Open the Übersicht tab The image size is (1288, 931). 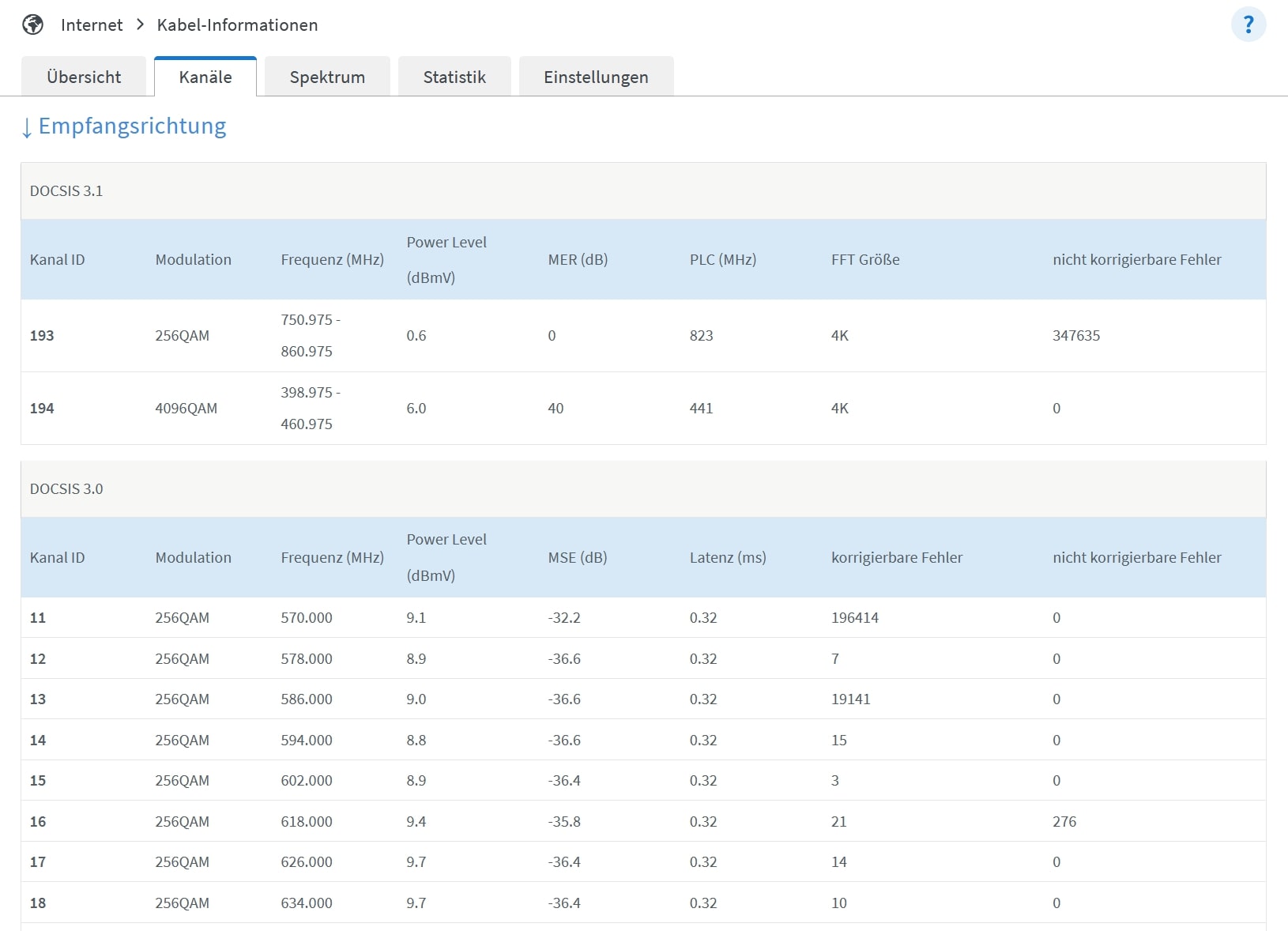point(84,77)
